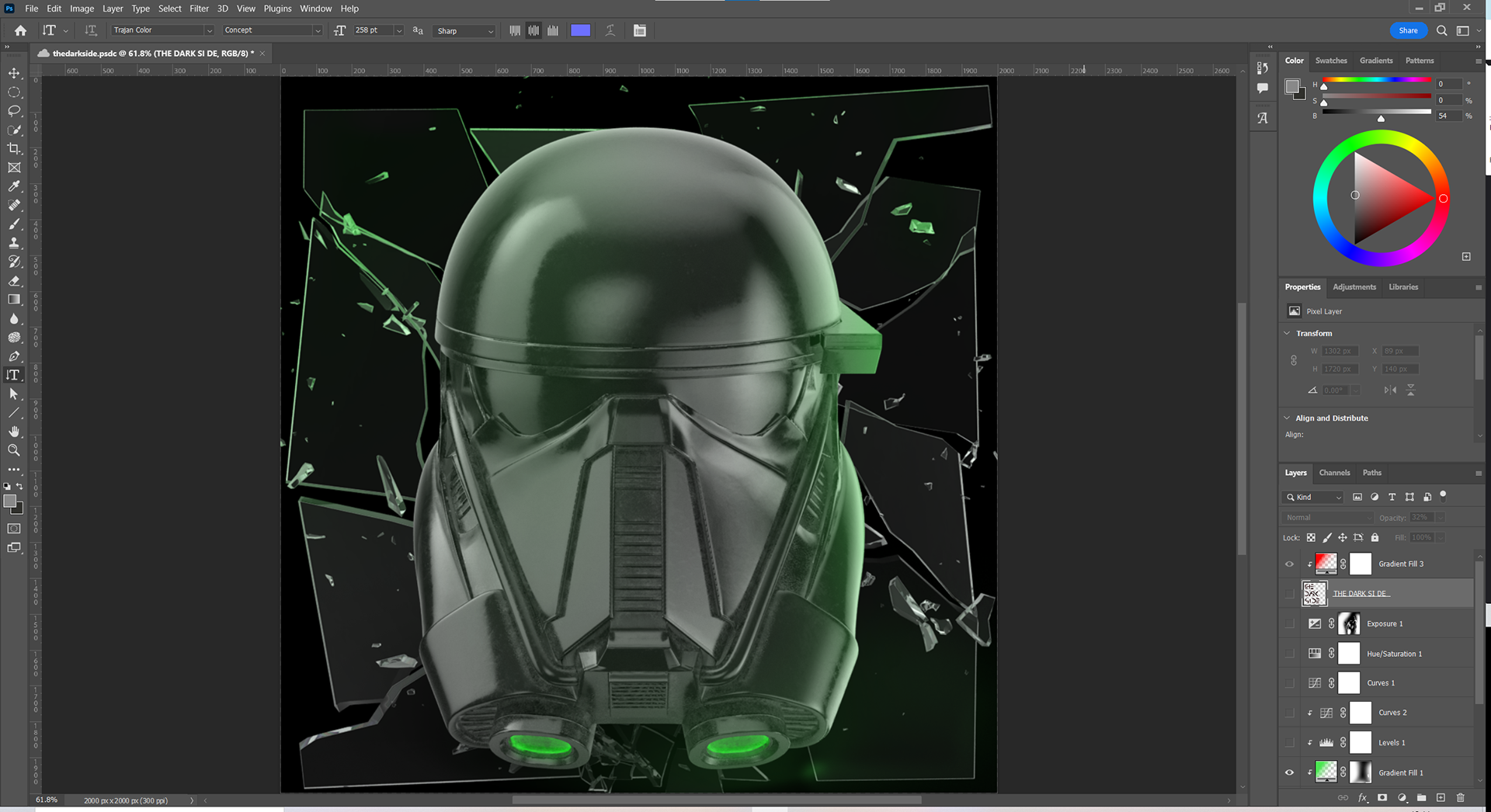This screenshot has height=812, width=1491.
Task: Switch to the Swatches tab
Action: pyautogui.click(x=1331, y=61)
